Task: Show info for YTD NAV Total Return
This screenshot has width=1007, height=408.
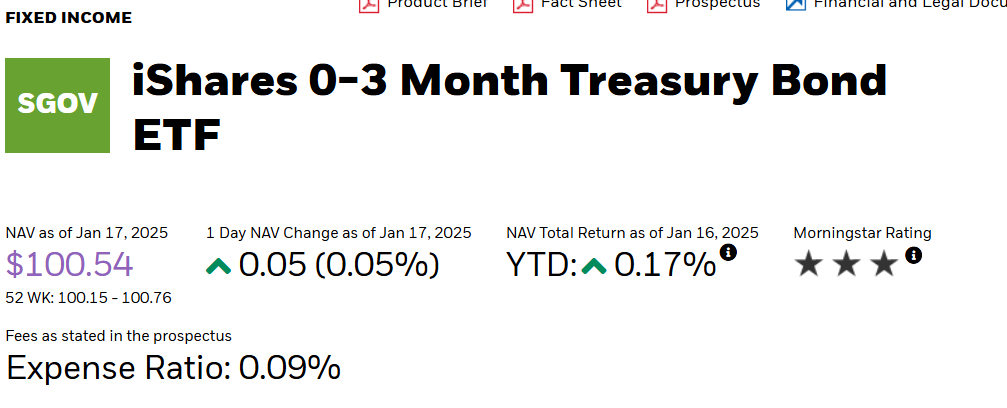Action: coord(728,253)
